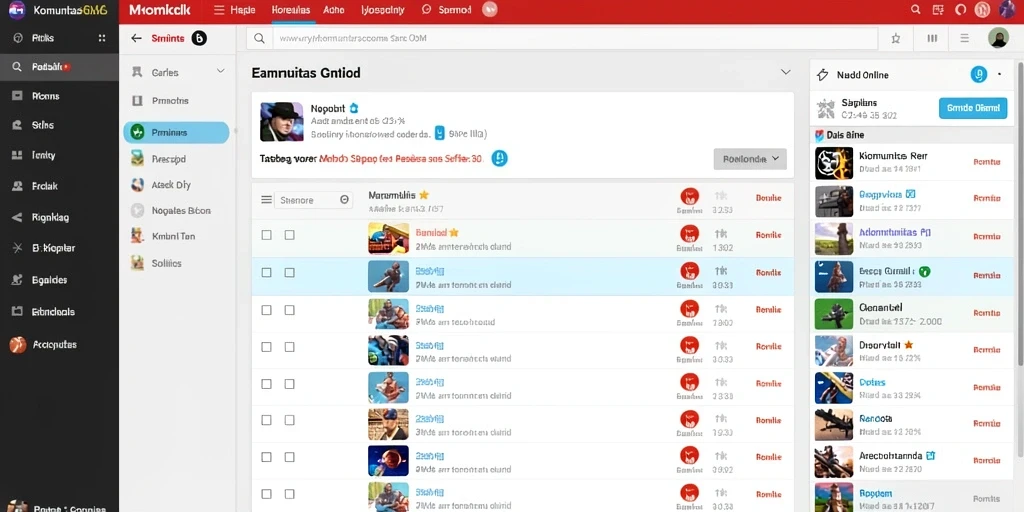Collapse Eamnuitas Gntiod with its chevron
The width and height of the screenshot is (1024, 512).
[786, 72]
